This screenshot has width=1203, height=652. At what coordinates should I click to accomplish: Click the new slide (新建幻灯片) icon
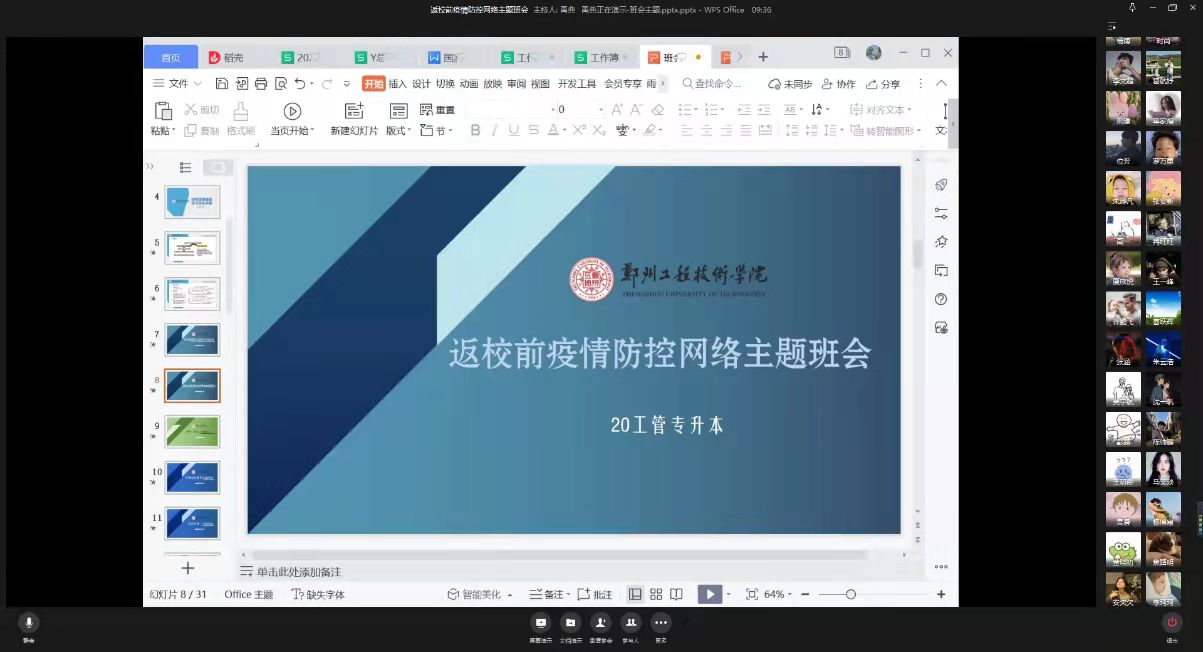point(354,111)
